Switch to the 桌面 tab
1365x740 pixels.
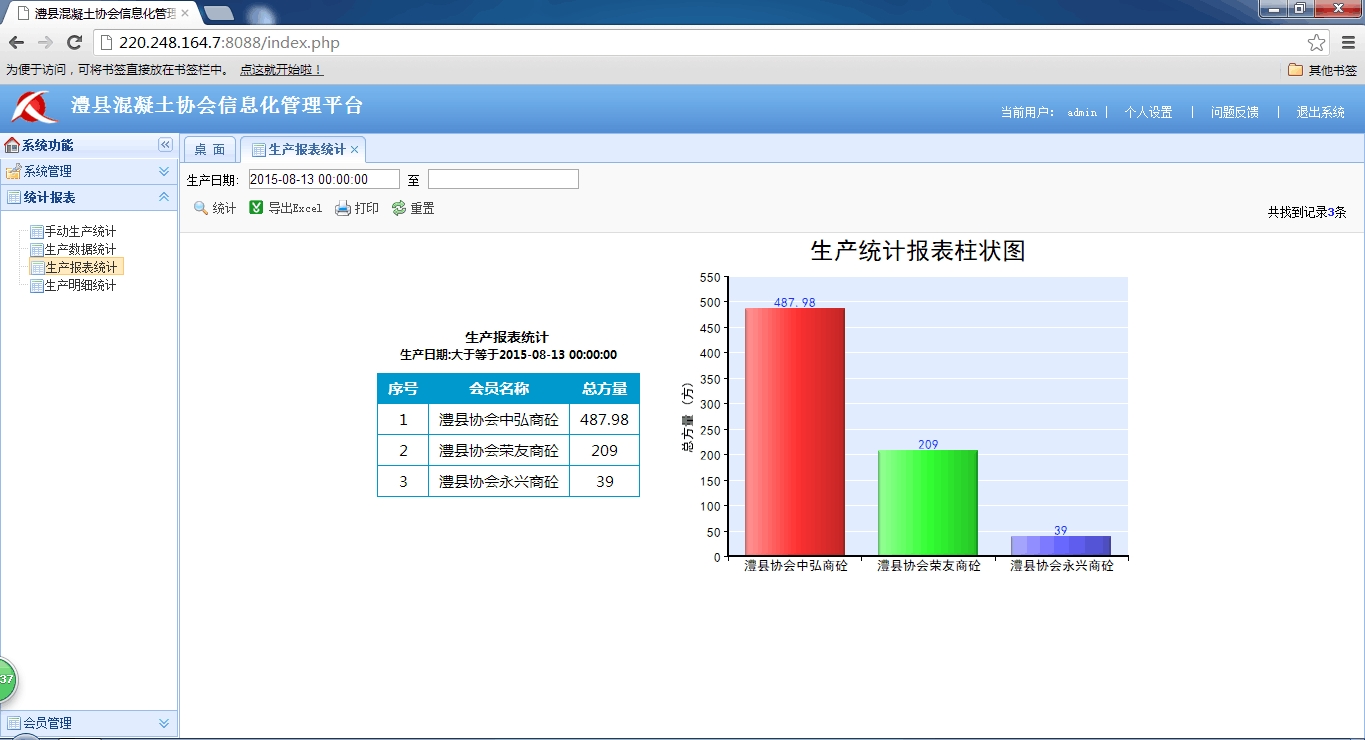click(x=209, y=150)
